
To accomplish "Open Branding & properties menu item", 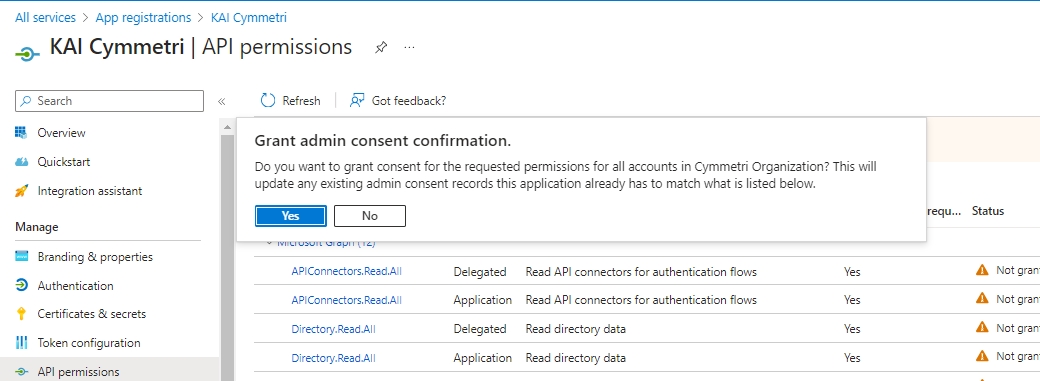I will coord(95,257).
